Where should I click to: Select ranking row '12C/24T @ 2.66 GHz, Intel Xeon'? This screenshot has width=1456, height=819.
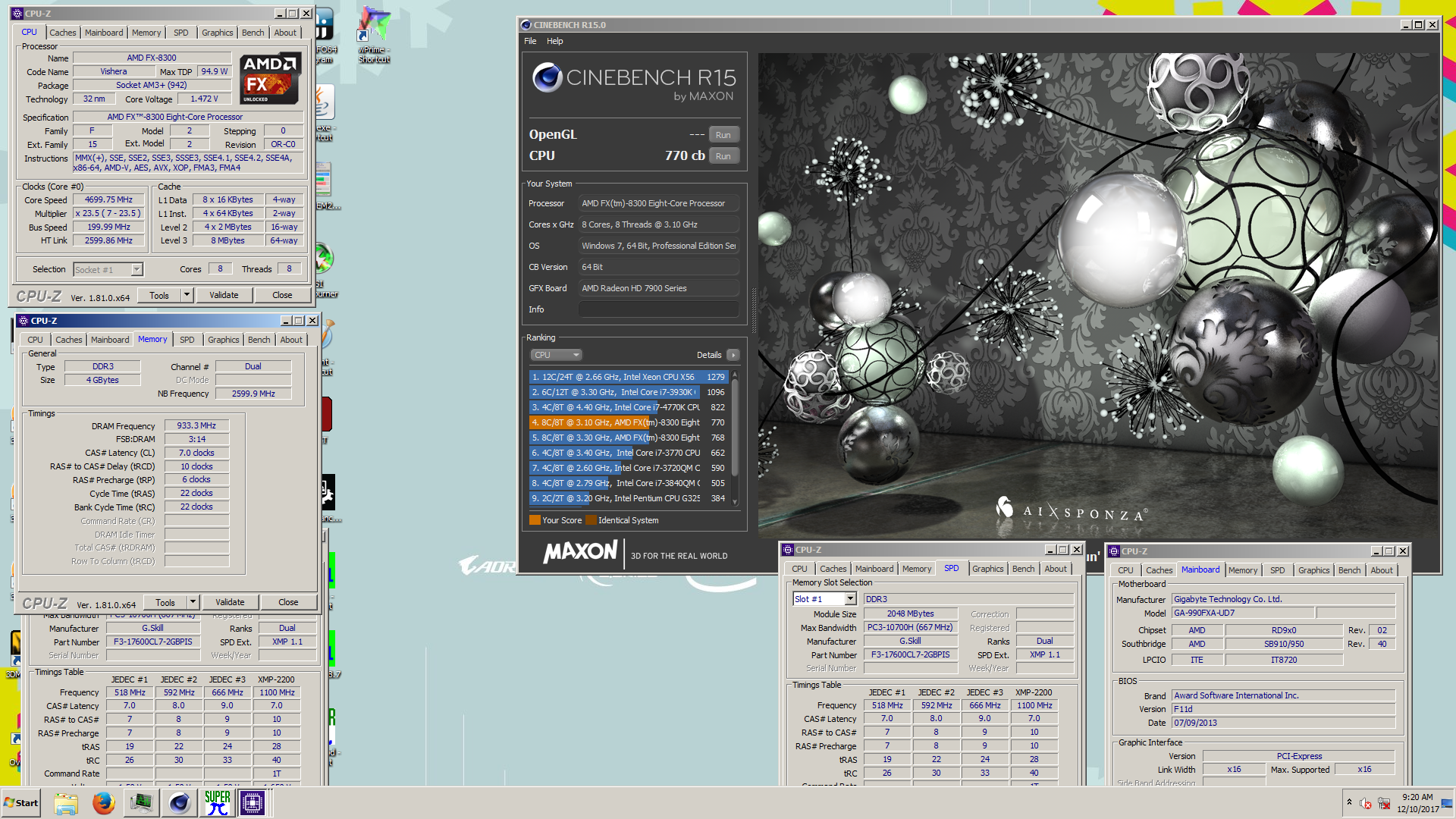pyautogui.click(x=629, y=377)
